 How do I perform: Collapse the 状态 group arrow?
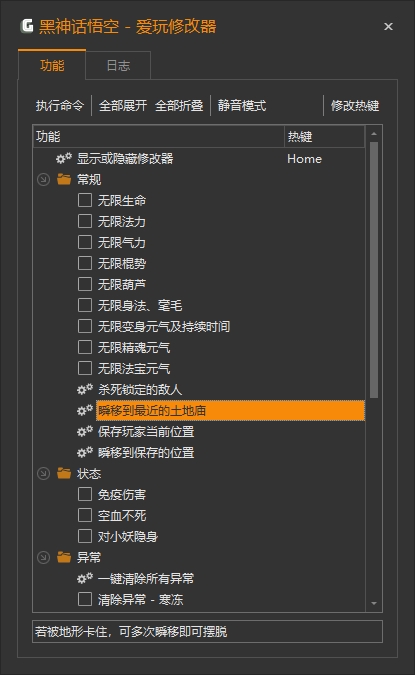point(43,474)
